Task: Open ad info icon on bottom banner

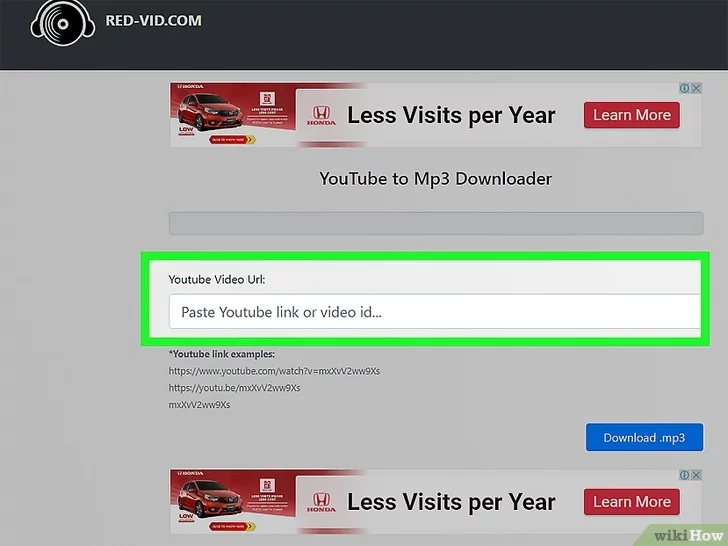Action: 684,475
